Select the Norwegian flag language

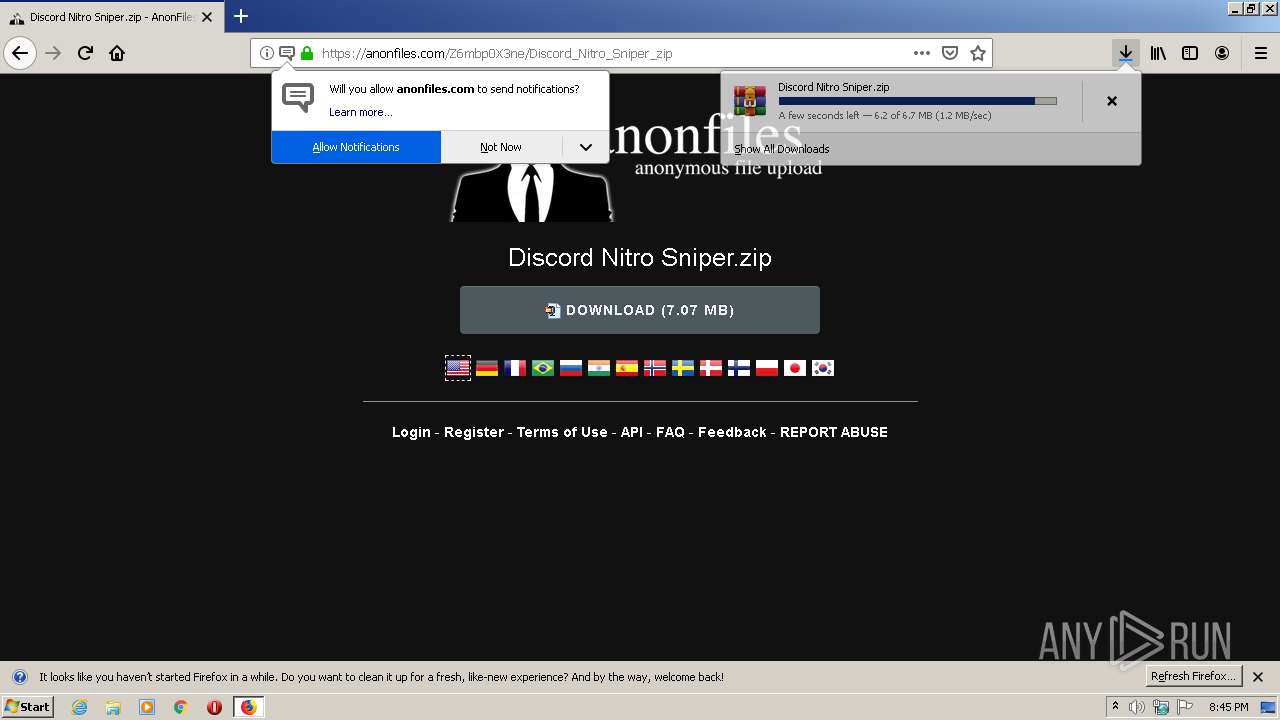(655, 368)
